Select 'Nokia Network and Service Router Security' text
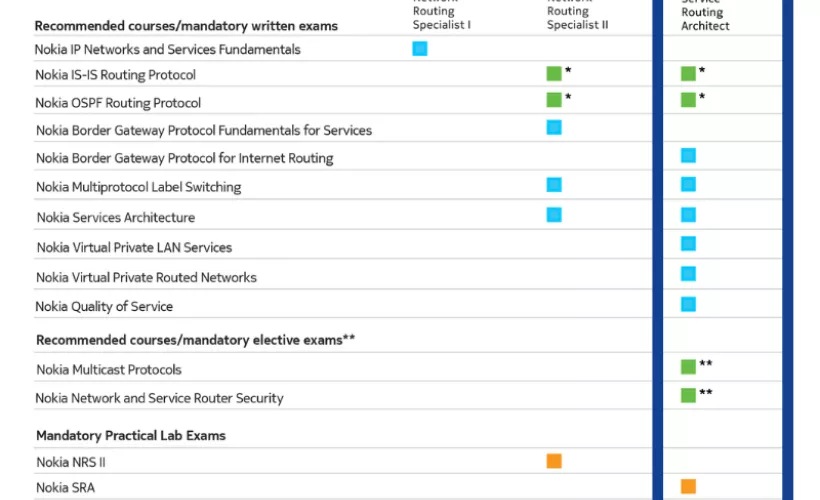 (x=160, y=398)
